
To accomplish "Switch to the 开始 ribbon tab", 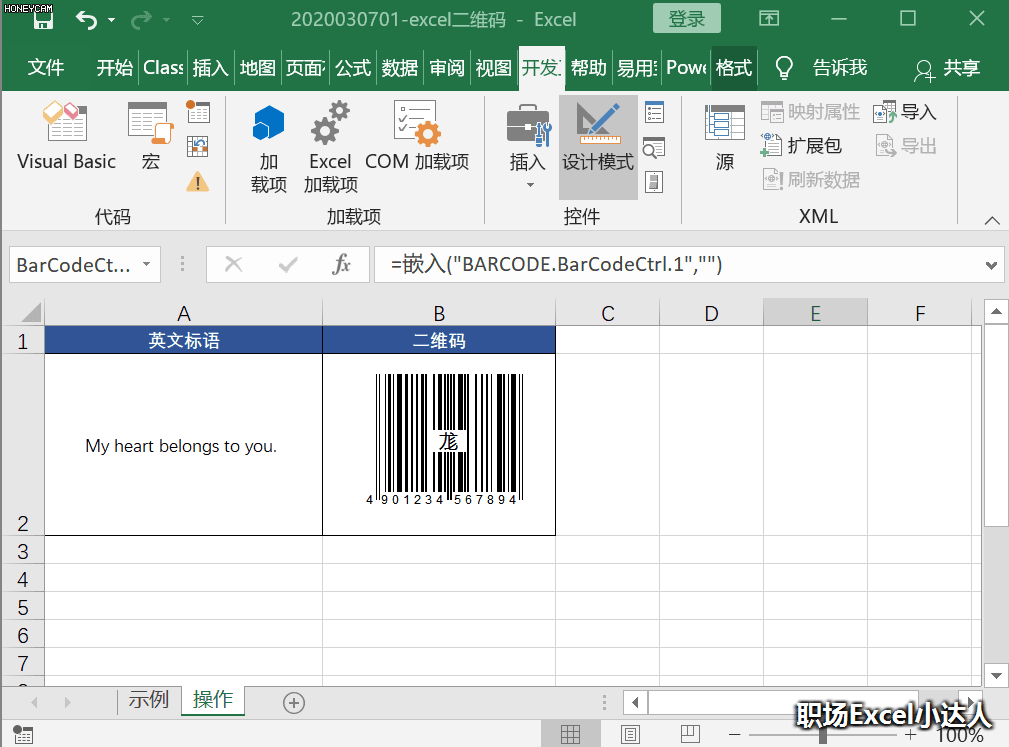I will click(115, 67).
